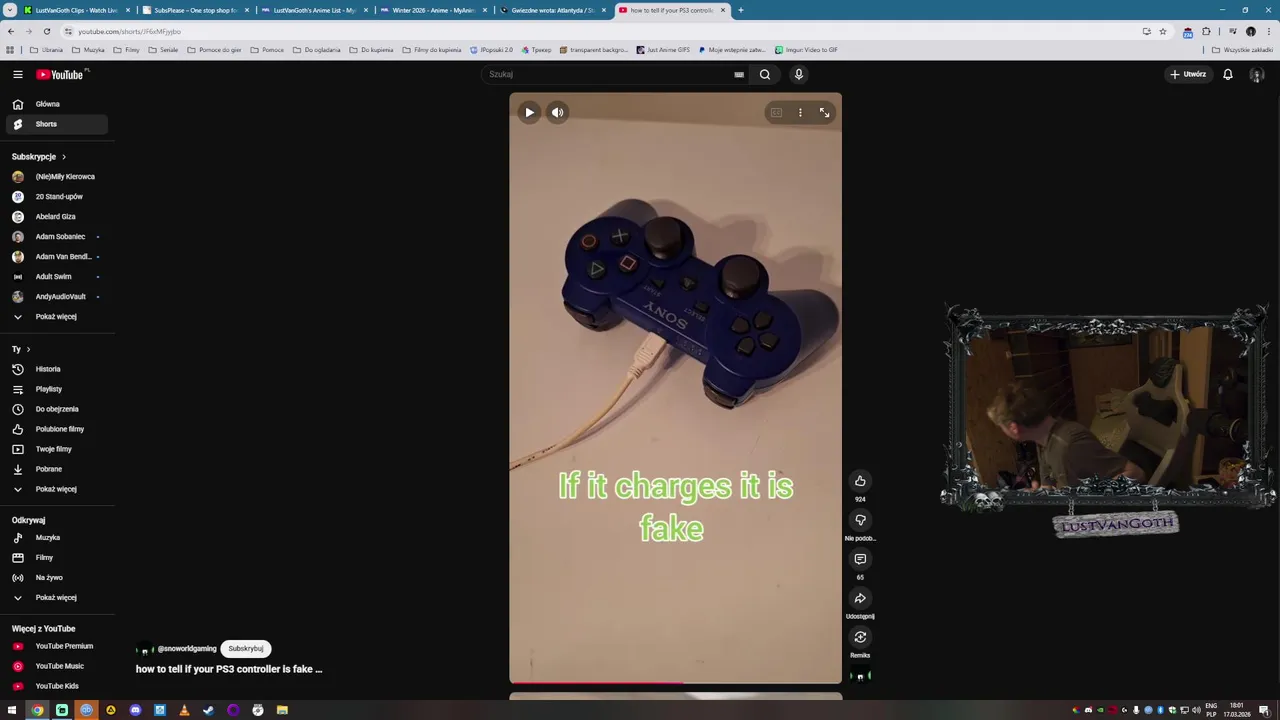The height and width of the screenshot is (720, 1280).
Task: Focus the Szukaj search field
Action: tap(608, 74)
